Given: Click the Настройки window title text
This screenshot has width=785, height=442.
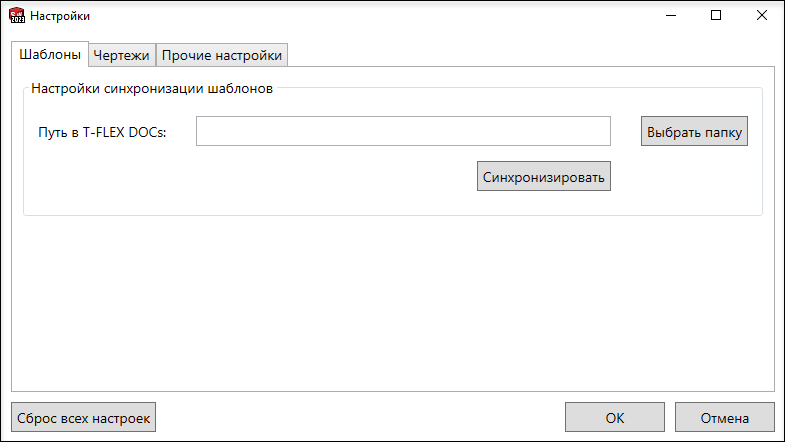Looking at the screenshot, I should 60,16.
